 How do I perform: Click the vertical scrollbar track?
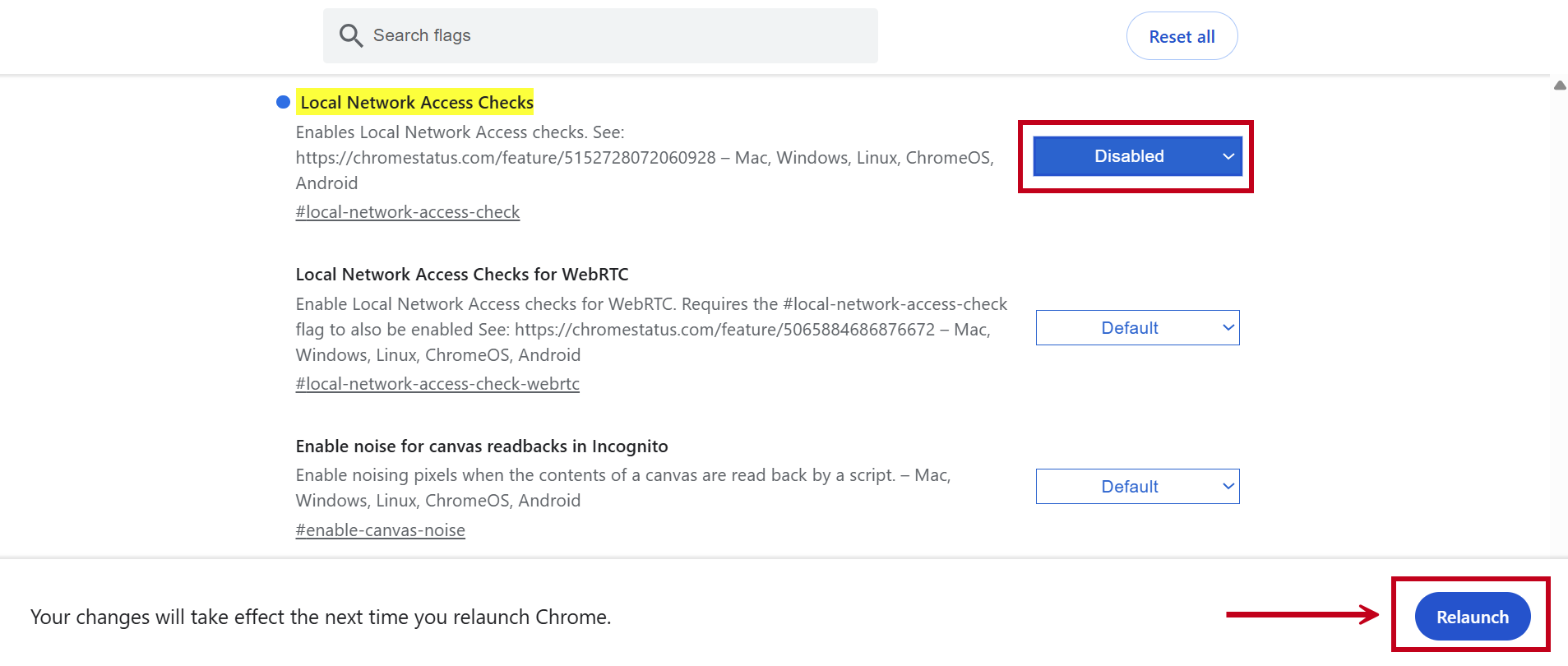[x=1559, y=329]
